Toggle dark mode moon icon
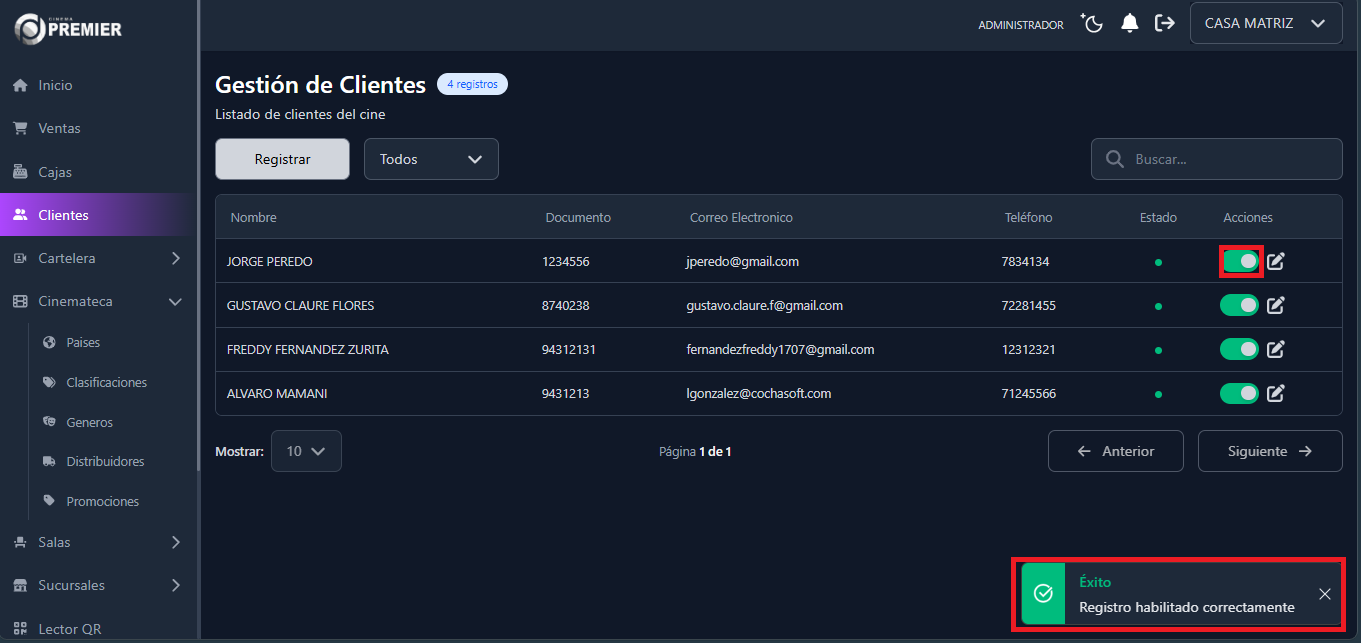The image size is (1361, 643). click(1091, 23)
